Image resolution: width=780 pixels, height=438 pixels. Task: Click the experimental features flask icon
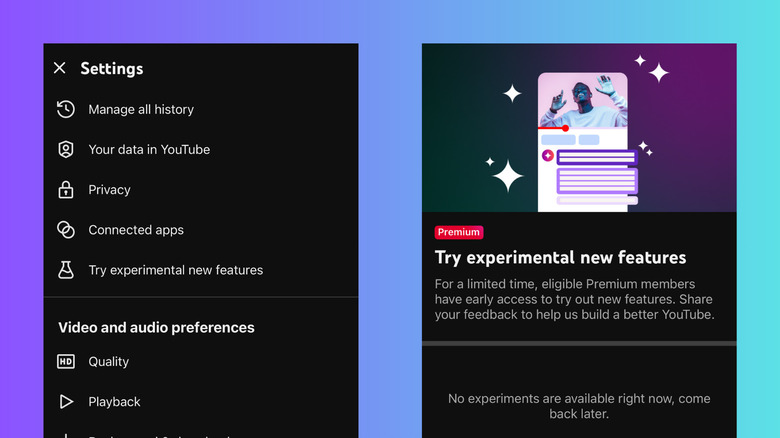pos(66,270)
